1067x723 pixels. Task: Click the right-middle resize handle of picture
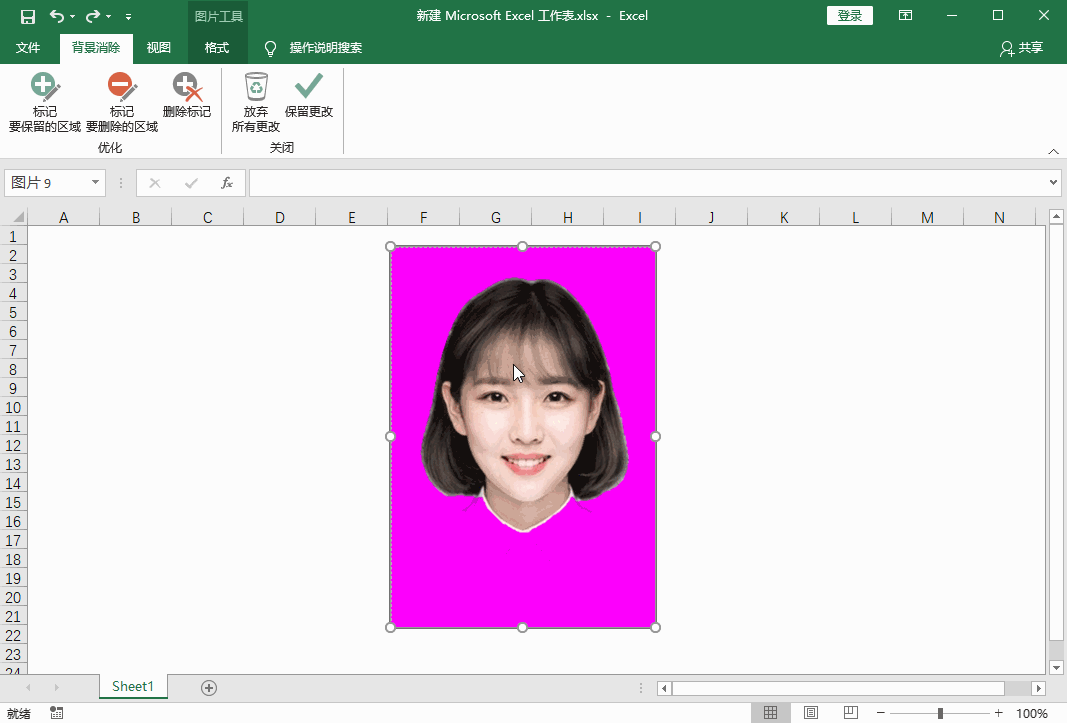pyautogui.click(x=656, y=436)
